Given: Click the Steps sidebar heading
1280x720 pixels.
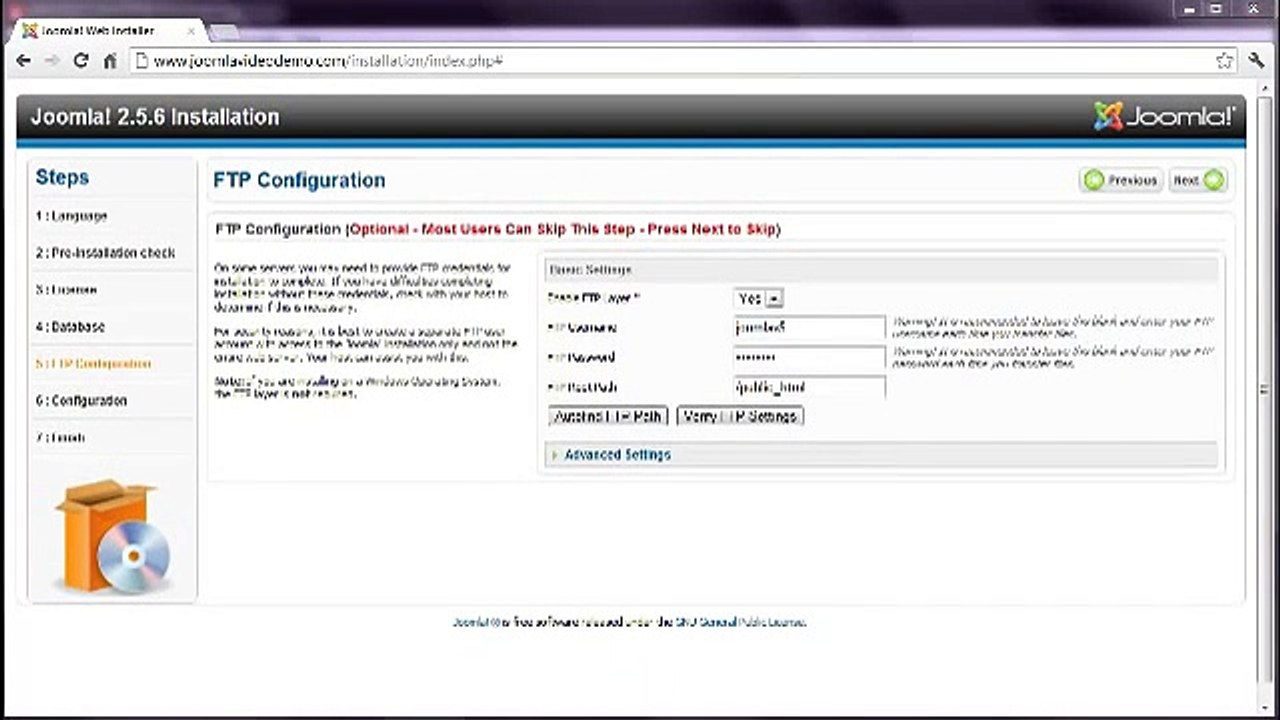Looking at the screenshot, I should [62, 177].
